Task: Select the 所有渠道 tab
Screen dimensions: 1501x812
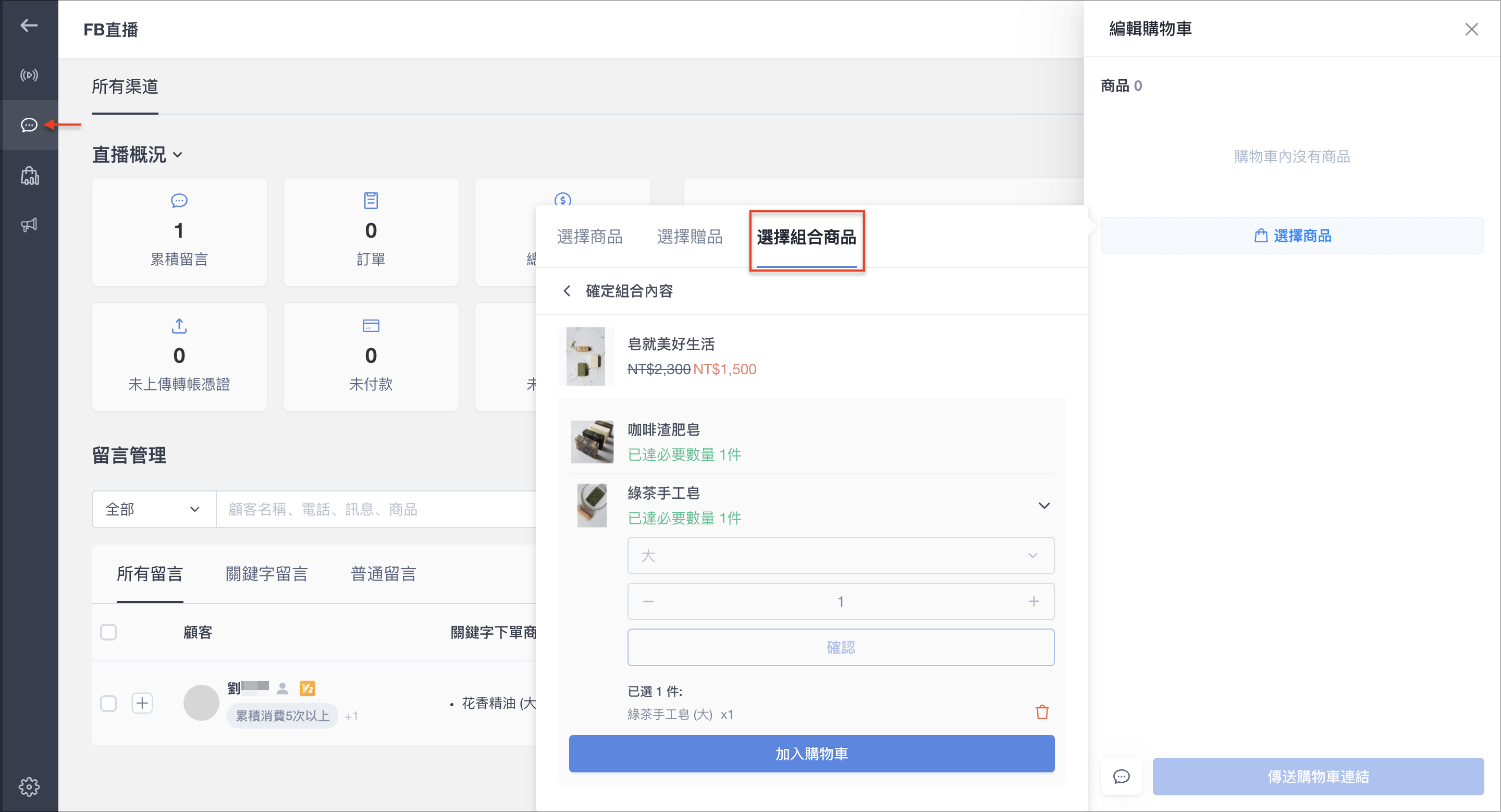Action: click(x=125, y=87)
